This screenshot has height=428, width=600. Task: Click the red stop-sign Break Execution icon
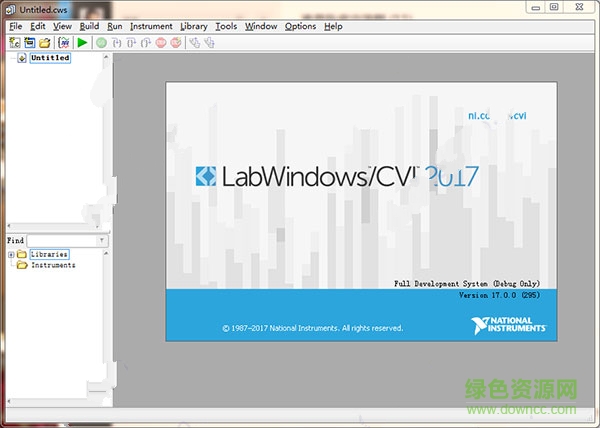161,43
